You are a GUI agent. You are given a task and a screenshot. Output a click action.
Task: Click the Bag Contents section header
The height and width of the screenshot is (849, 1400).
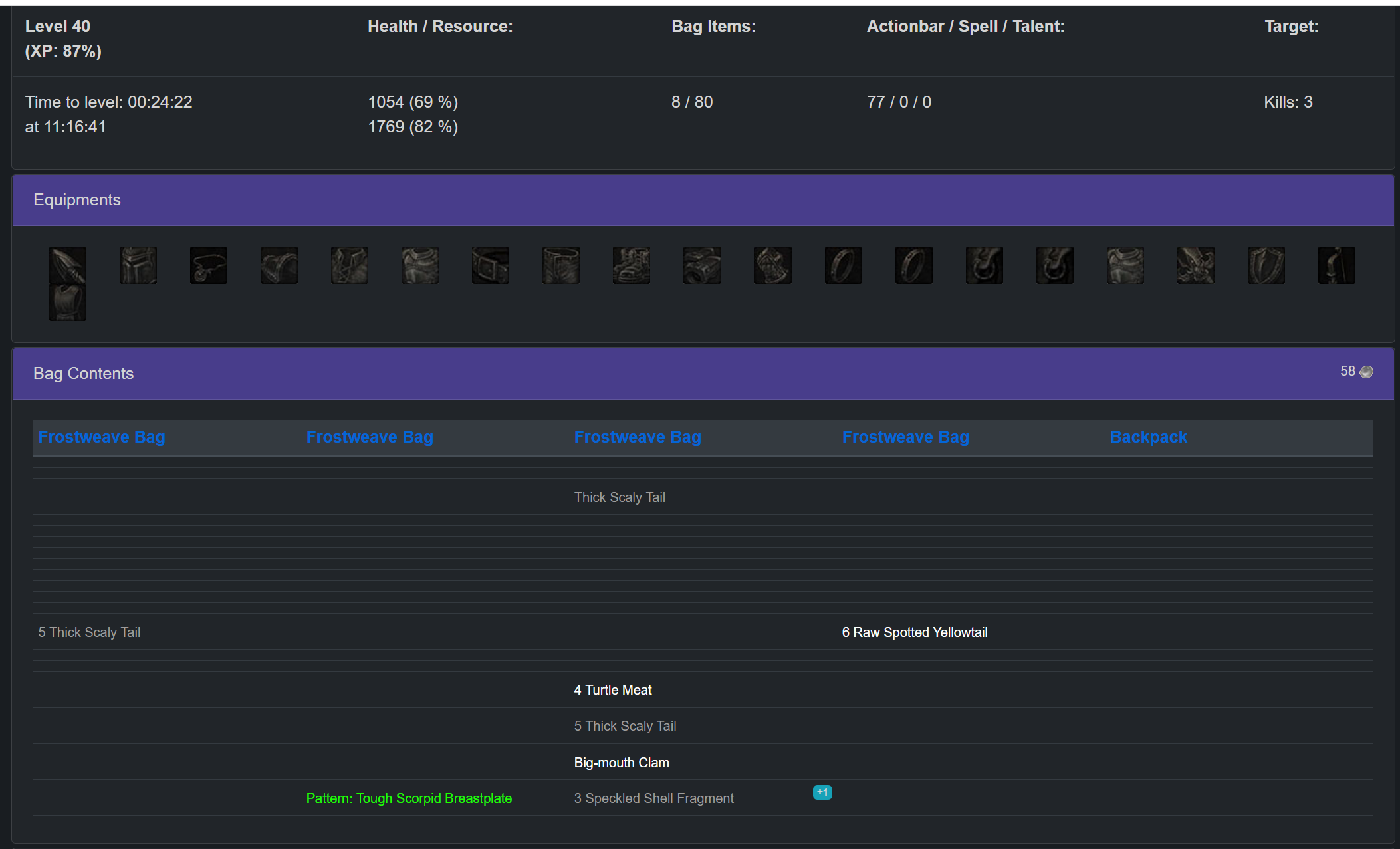pos(83,373)
